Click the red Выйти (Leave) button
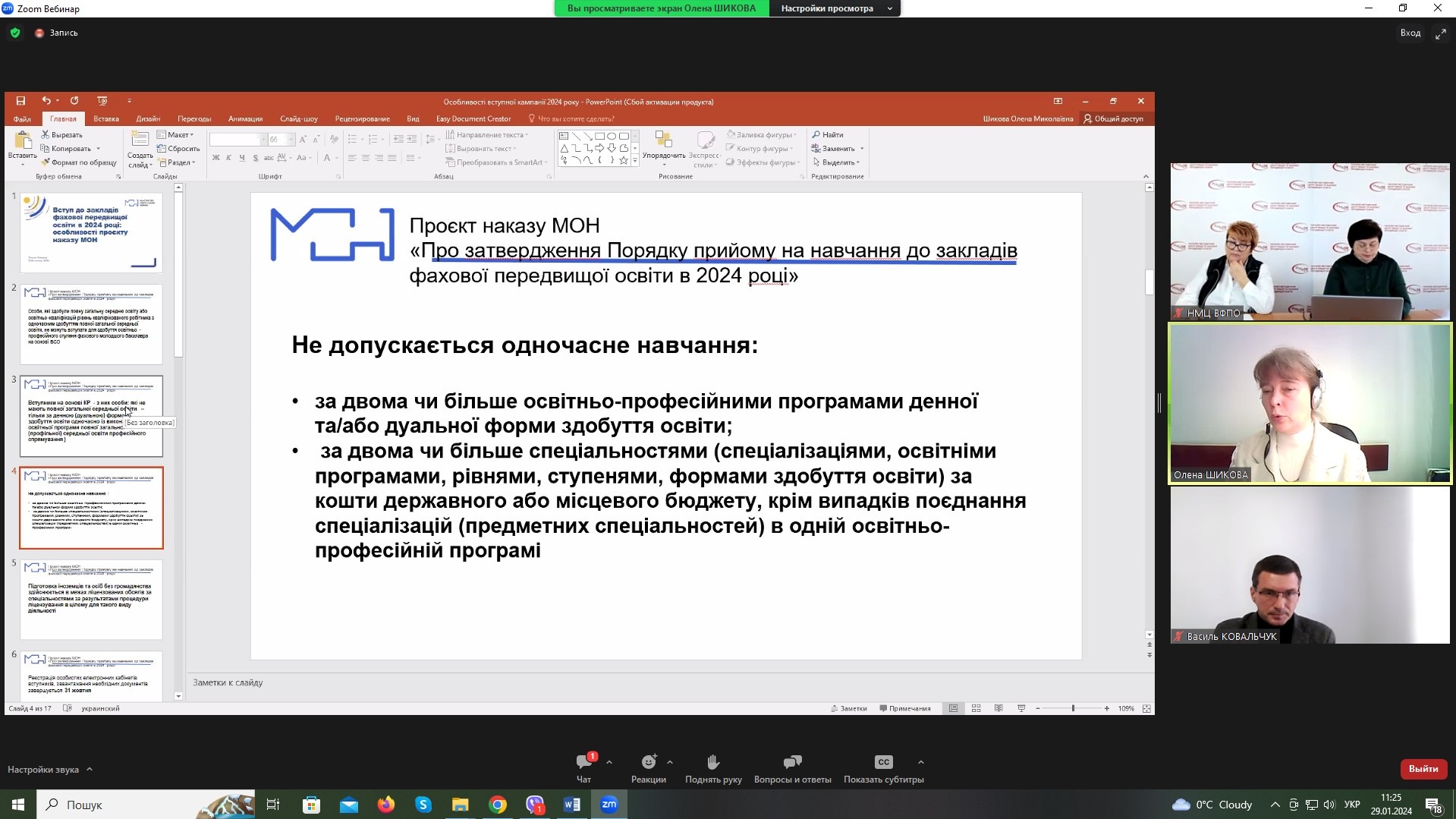 [1423, 769]
